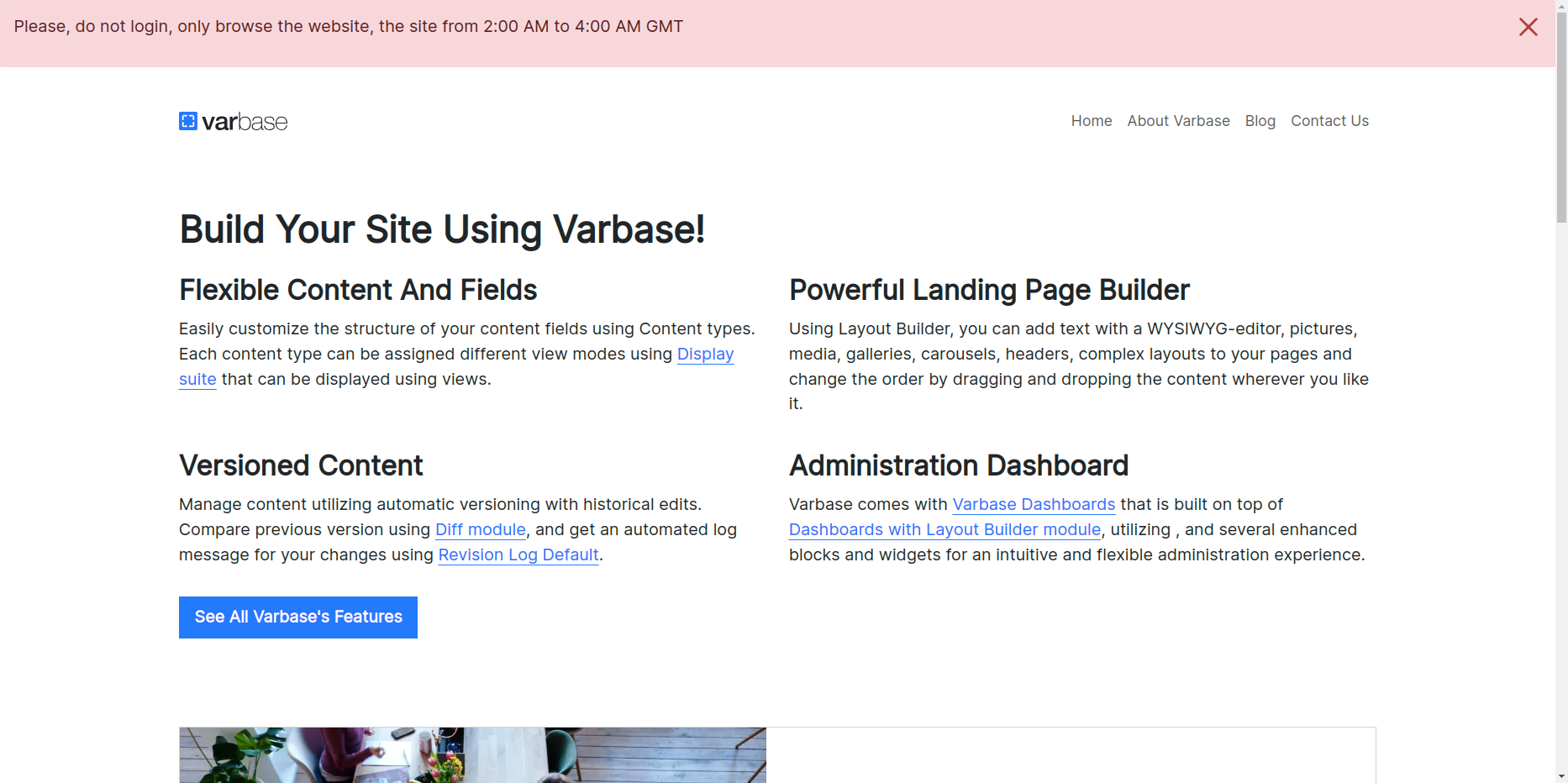Click the Varbase logo
This screenshot has height=783, width=1568.
click(233, 122)
